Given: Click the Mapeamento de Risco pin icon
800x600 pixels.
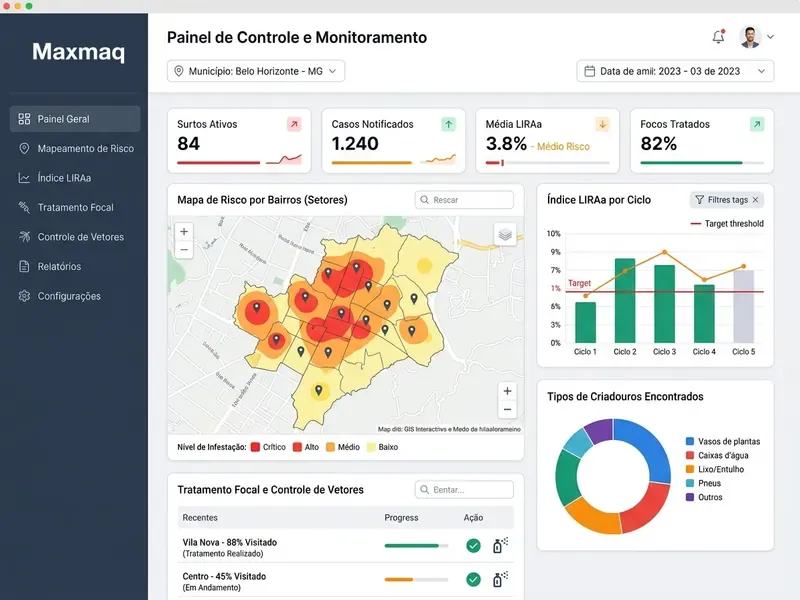Looking at the screenshot, I should [24, 148].
